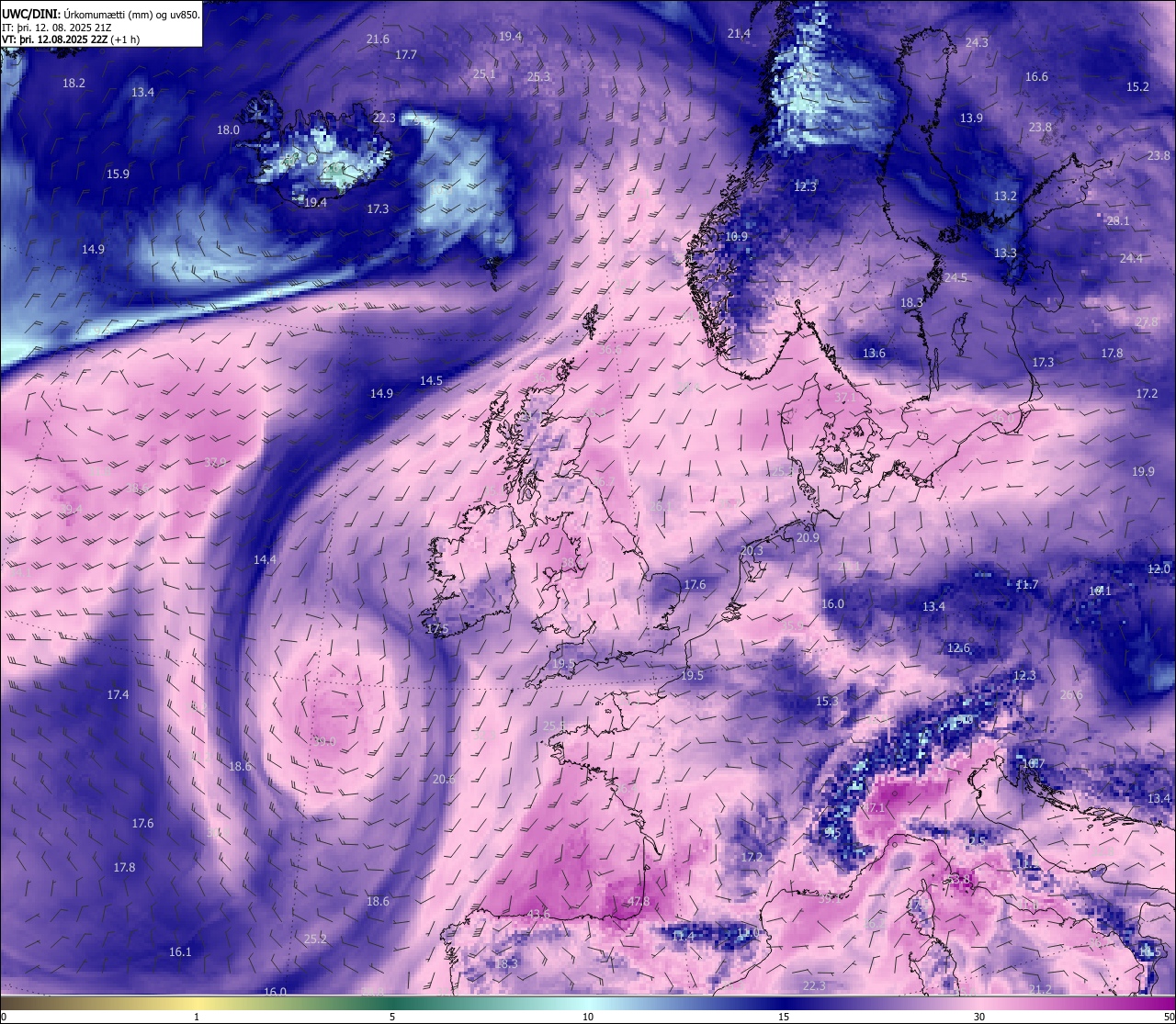Click the 18.0 value near Iceland

click(228, 130)
